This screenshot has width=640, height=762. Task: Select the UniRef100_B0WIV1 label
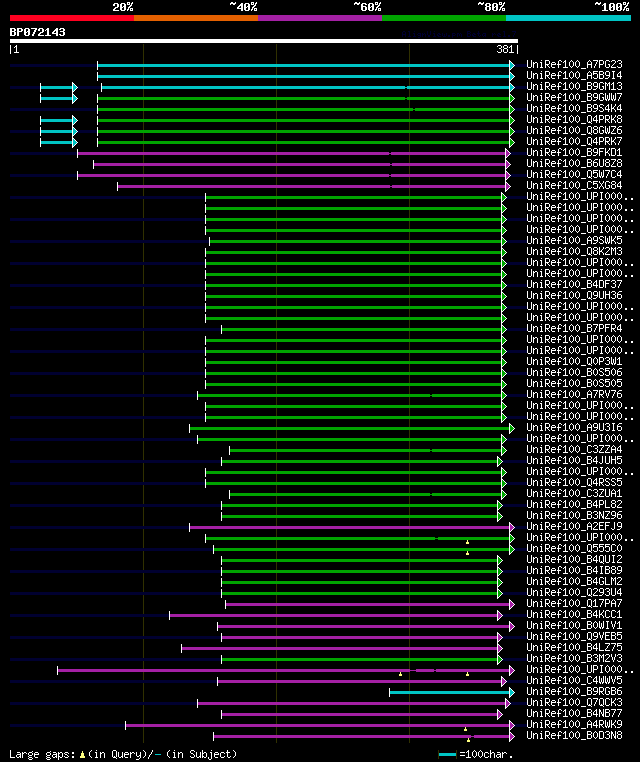574,625
